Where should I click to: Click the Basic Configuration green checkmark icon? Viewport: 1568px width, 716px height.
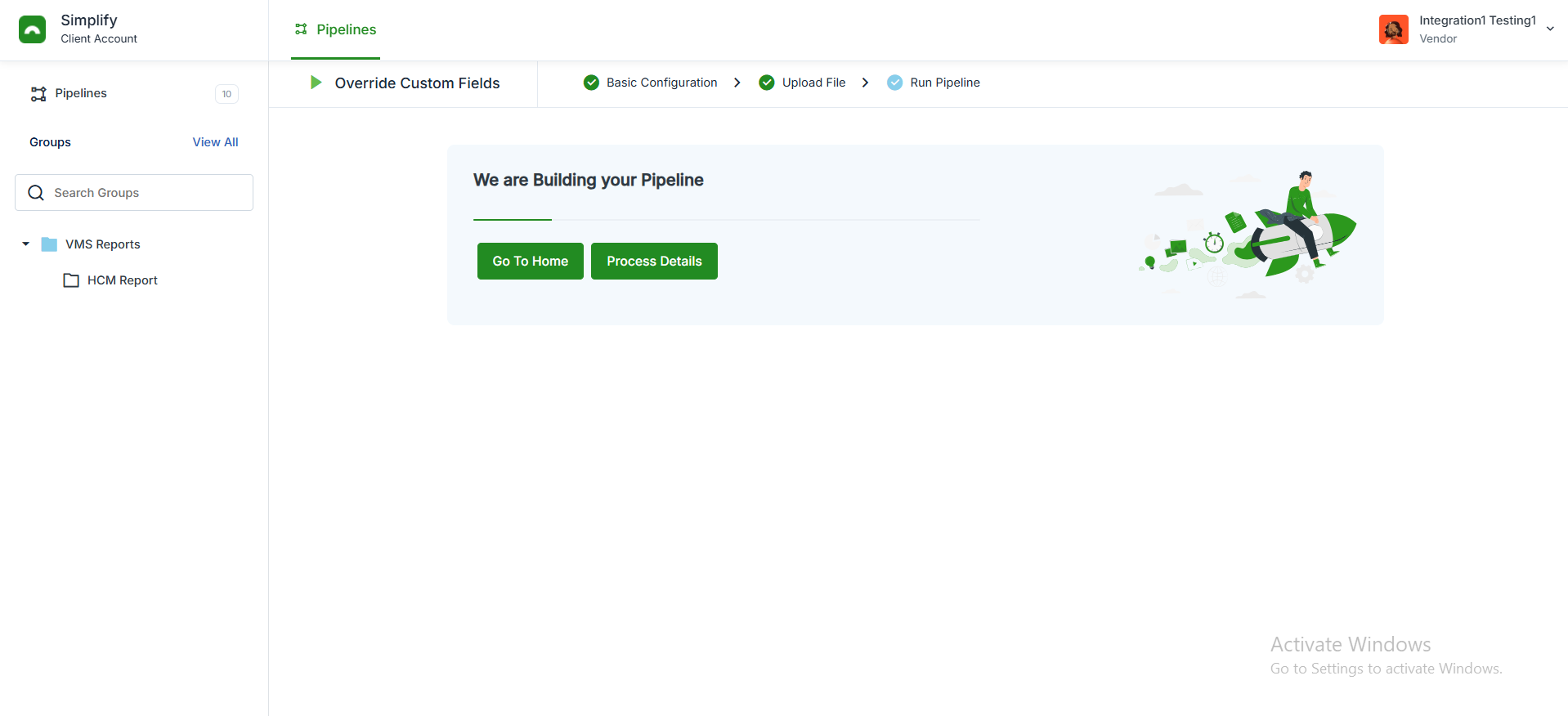tap(591, 83)
